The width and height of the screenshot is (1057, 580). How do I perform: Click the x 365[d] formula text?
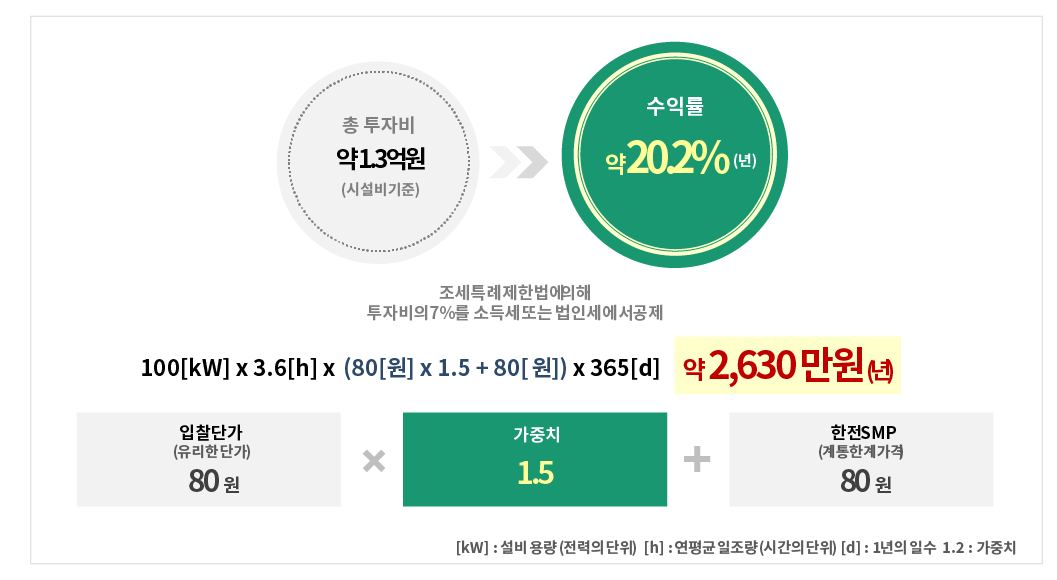click(616, 368)
